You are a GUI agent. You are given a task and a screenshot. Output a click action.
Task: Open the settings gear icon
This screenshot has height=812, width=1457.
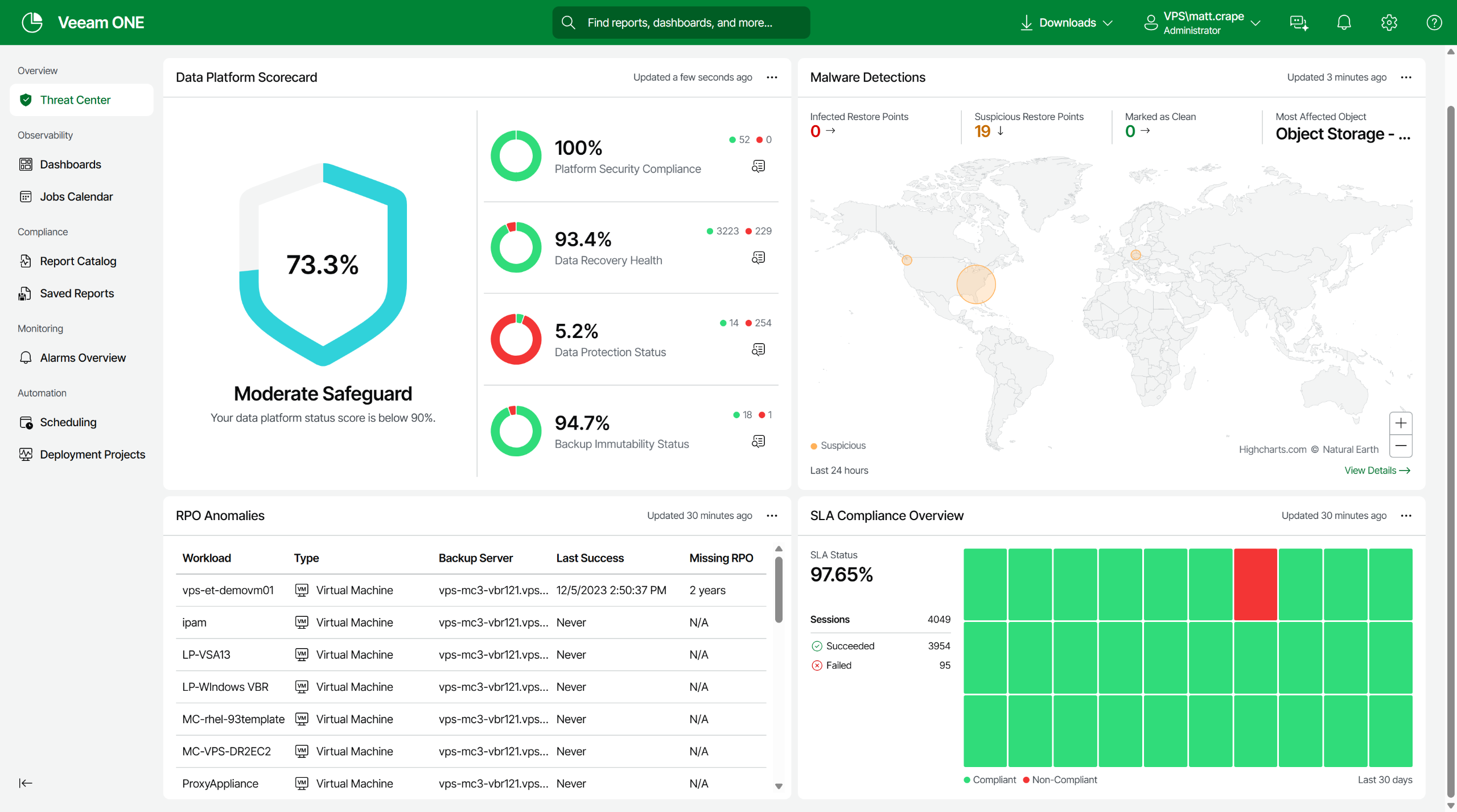[1389, 23]
